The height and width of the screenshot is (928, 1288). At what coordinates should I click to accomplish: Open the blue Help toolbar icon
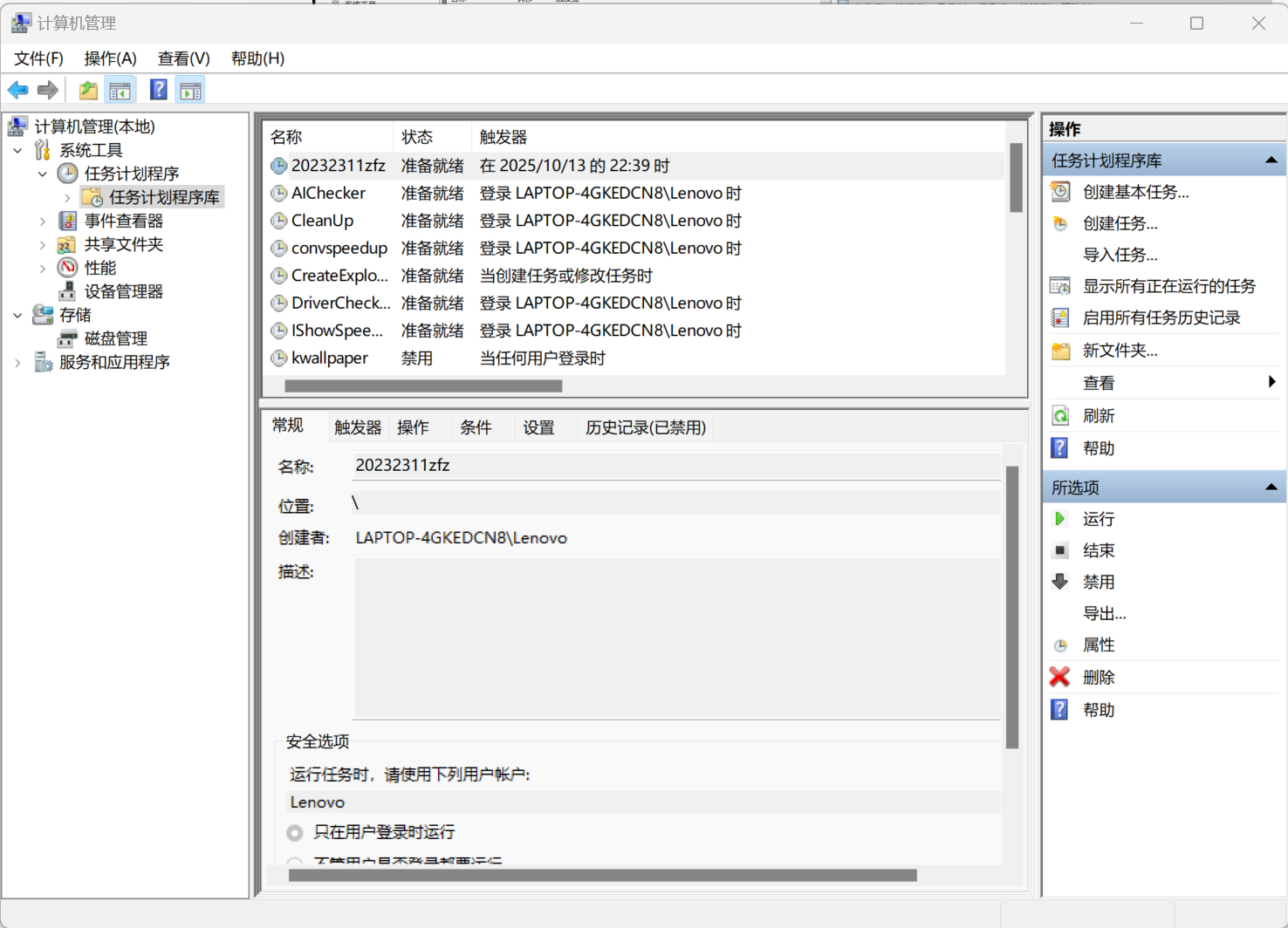[158, 90]
